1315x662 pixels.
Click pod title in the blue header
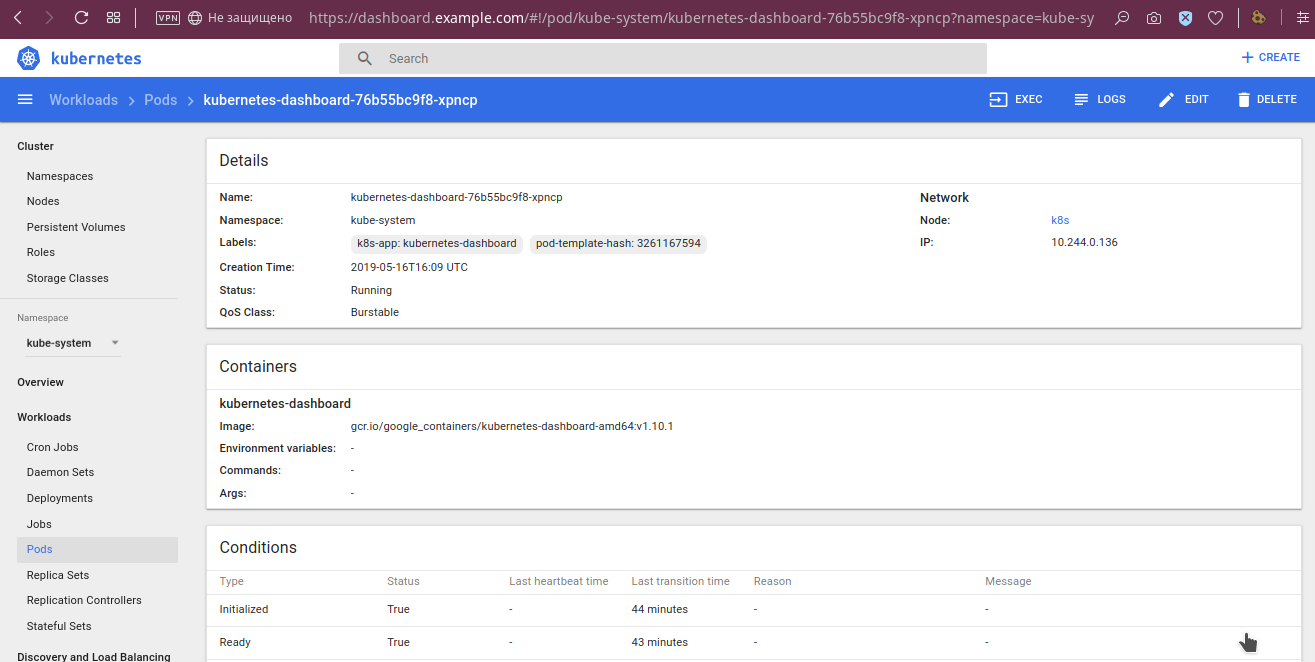(x=340, y=100)
